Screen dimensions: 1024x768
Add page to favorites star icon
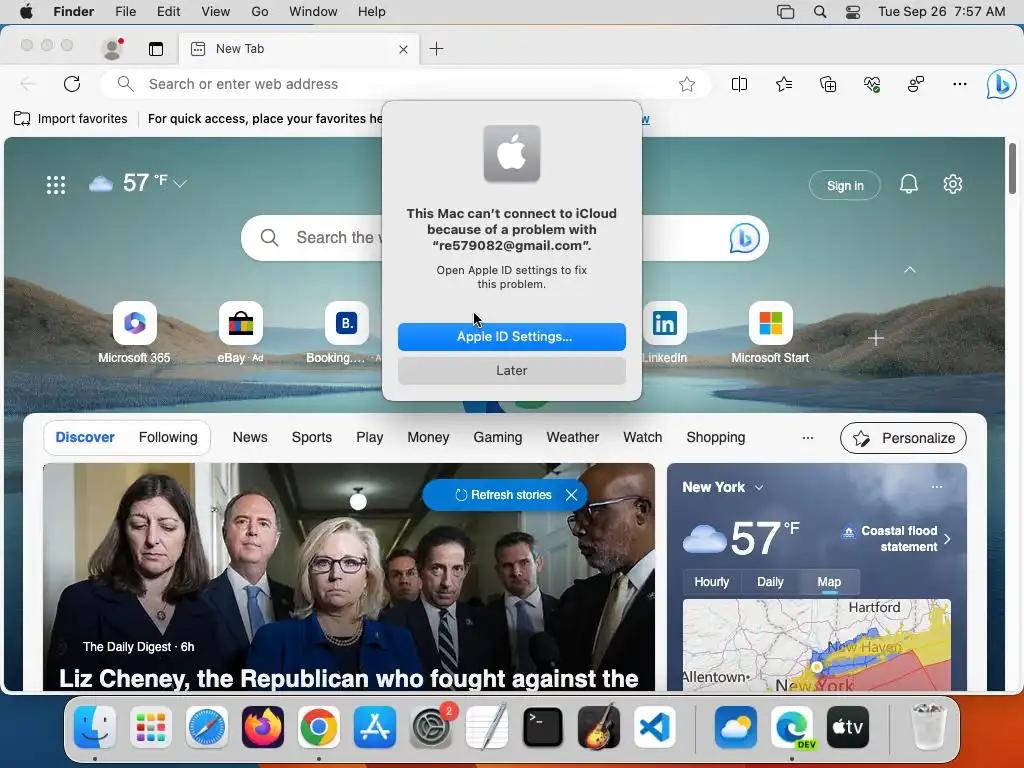pos(686,84)
